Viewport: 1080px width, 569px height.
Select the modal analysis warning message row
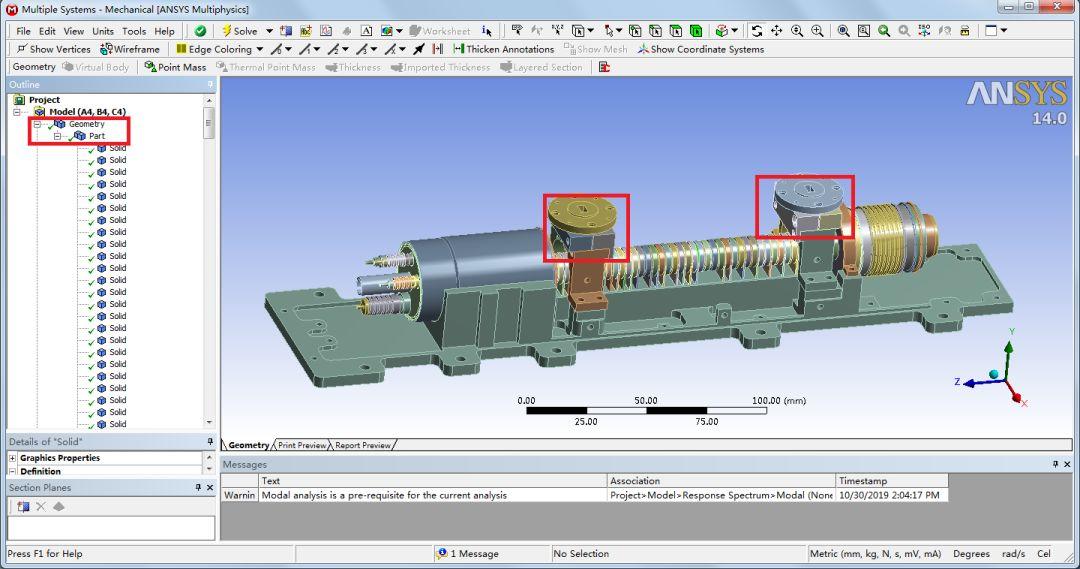tap(584, 495)
